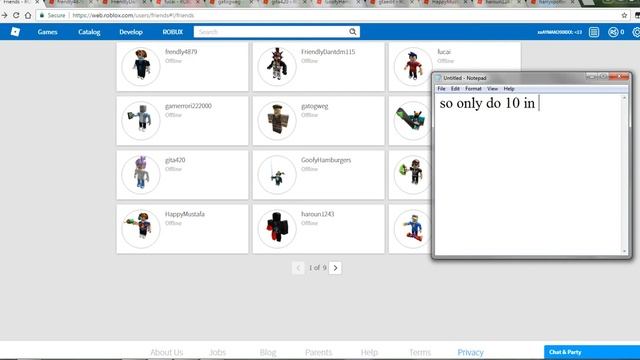Open the Terms footer link
The image size is (640, 360).
point(420,352)
